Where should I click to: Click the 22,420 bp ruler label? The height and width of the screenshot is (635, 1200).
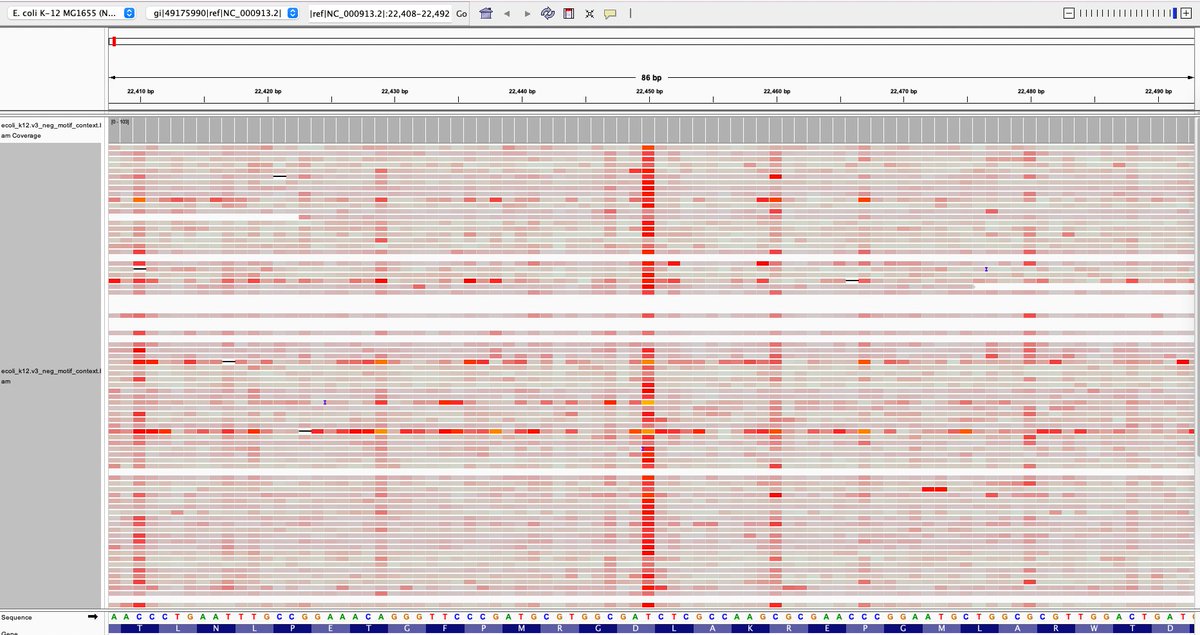tap(268, 91)
